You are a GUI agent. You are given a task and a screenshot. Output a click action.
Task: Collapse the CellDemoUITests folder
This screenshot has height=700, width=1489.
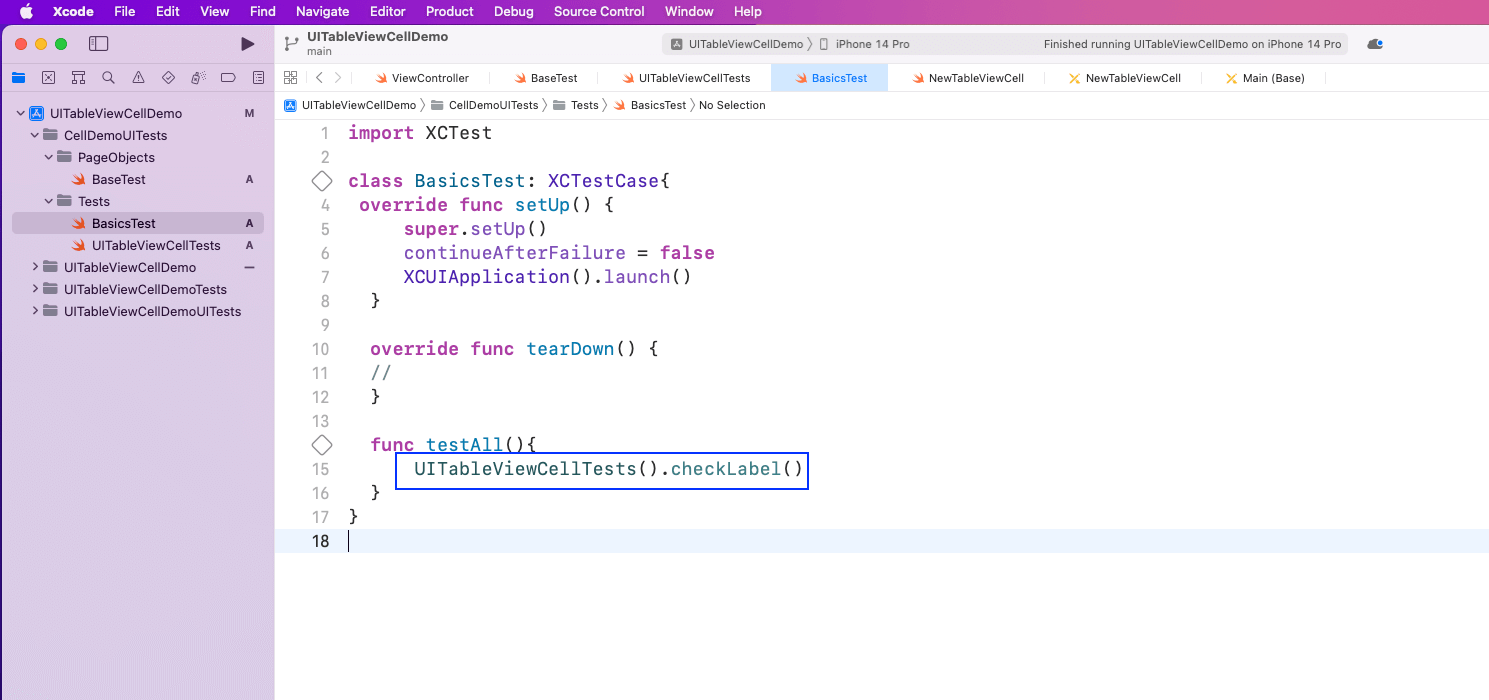pyautogui.click(x=35, y=135)
